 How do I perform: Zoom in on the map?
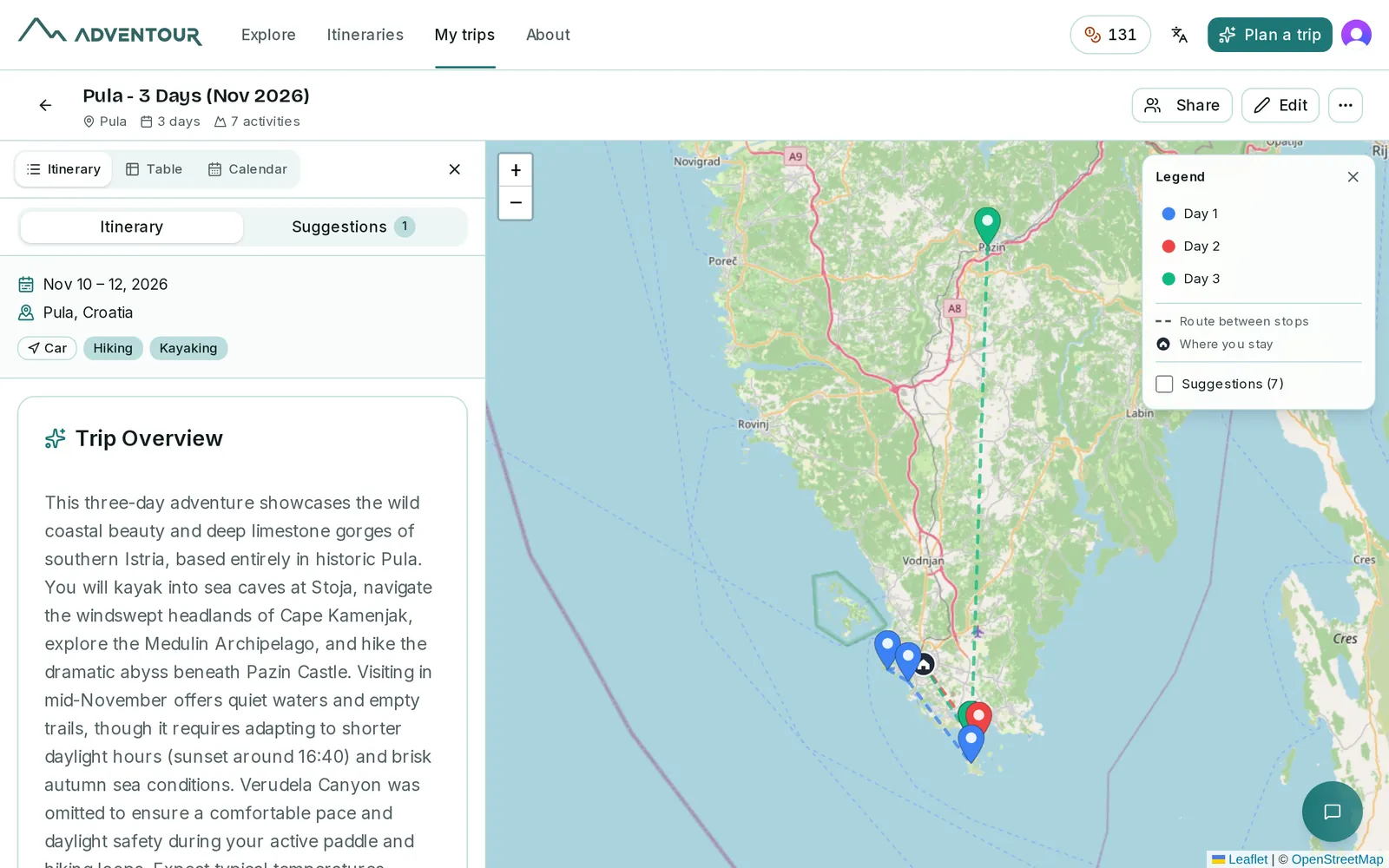click(x=516, y=170)
